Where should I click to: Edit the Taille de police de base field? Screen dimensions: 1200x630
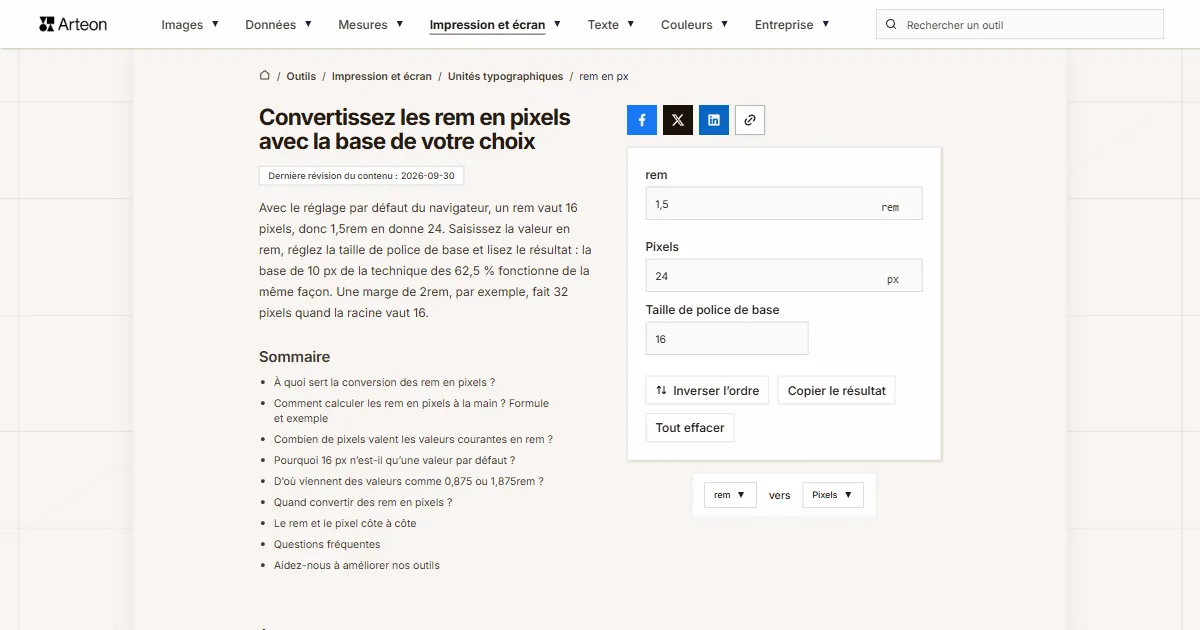click(x=727, y=339)
